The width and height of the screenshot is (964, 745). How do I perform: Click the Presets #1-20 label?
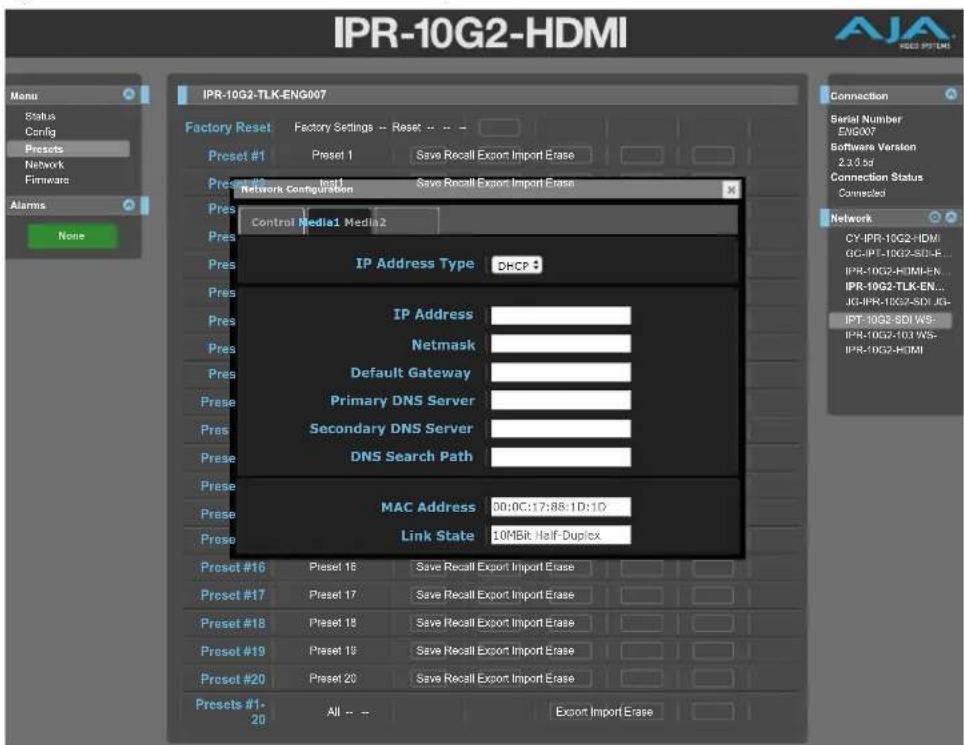231,712
